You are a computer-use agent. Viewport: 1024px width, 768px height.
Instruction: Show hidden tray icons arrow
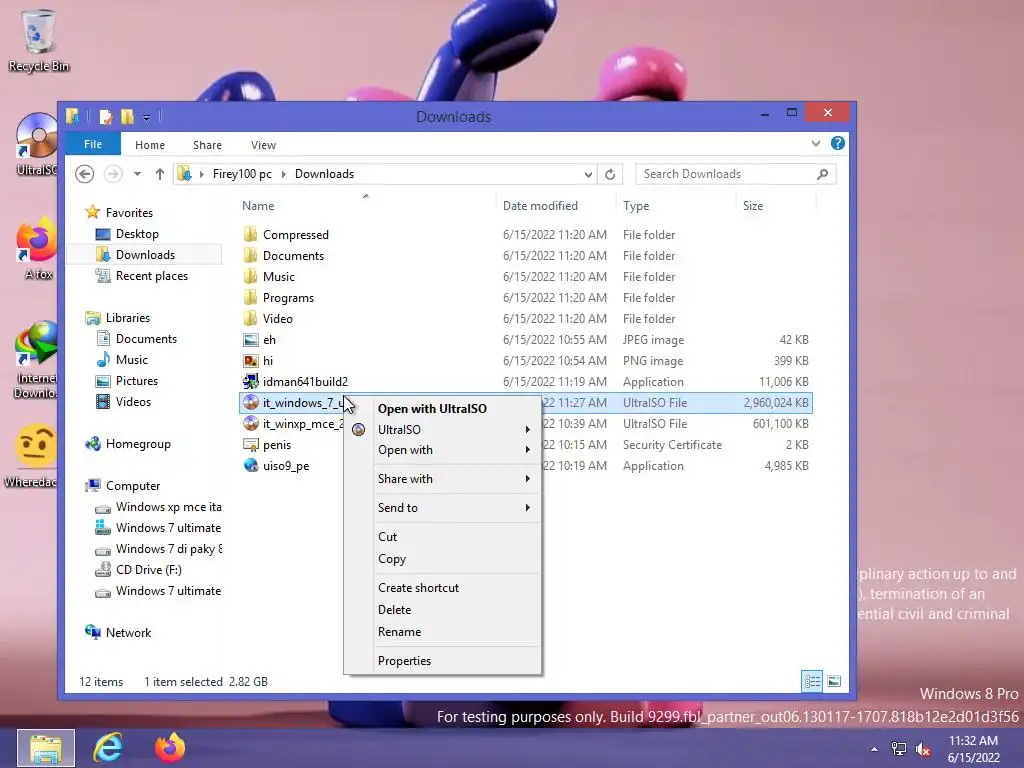pos(874,749)
